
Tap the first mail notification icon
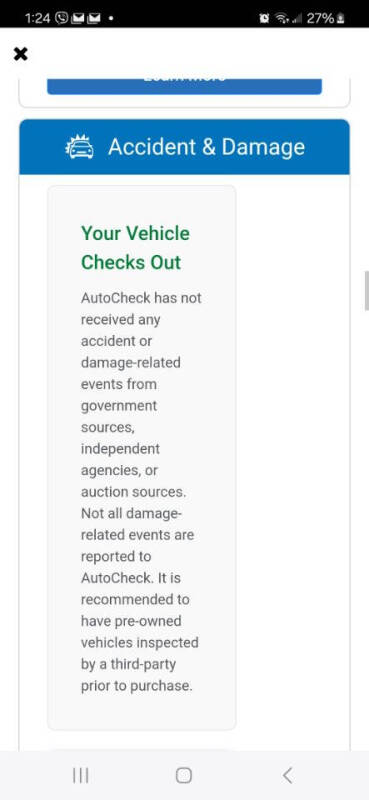pyautogui.click(x=78, y=19)
